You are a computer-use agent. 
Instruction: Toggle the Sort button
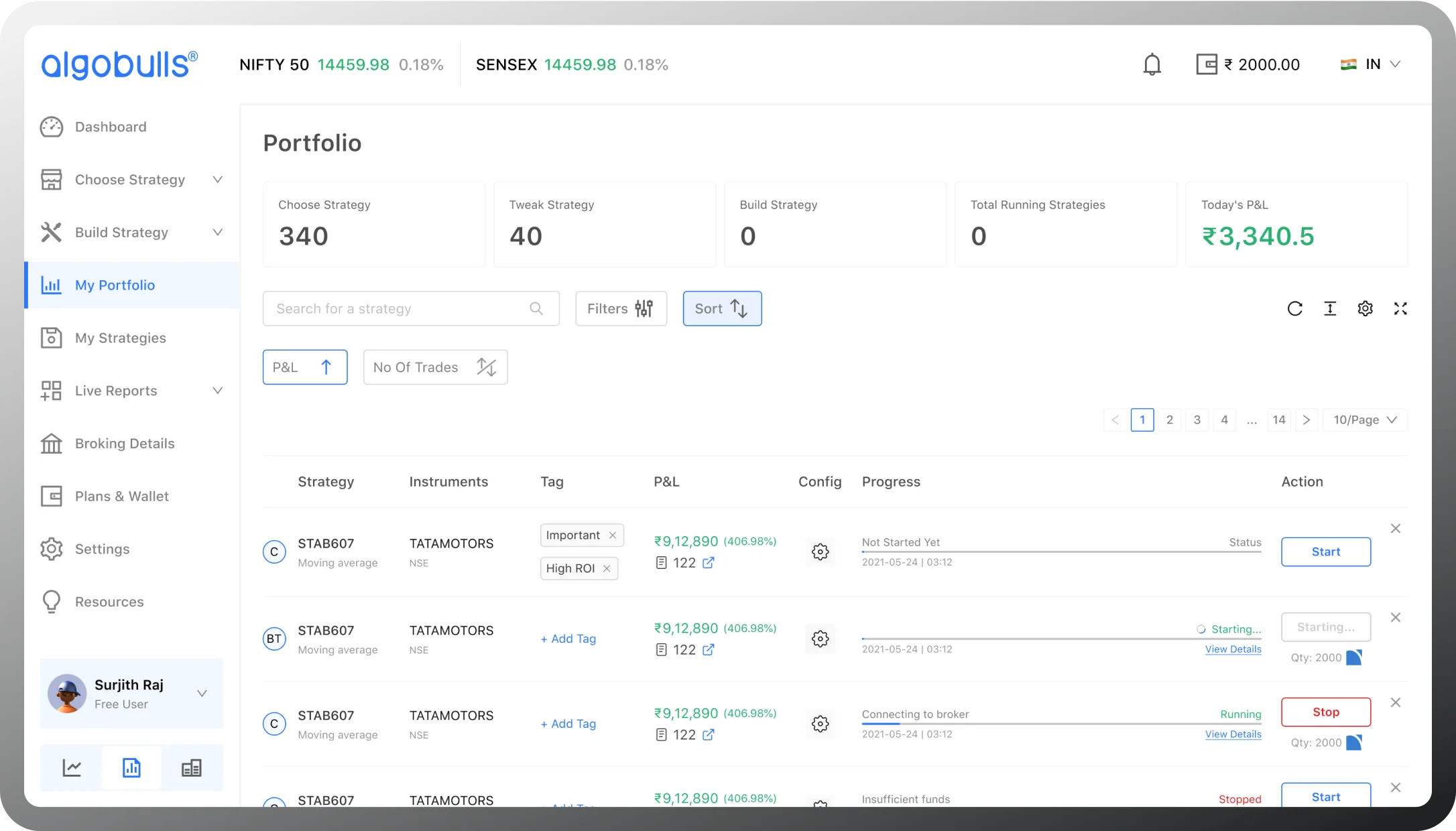[722, 308]
